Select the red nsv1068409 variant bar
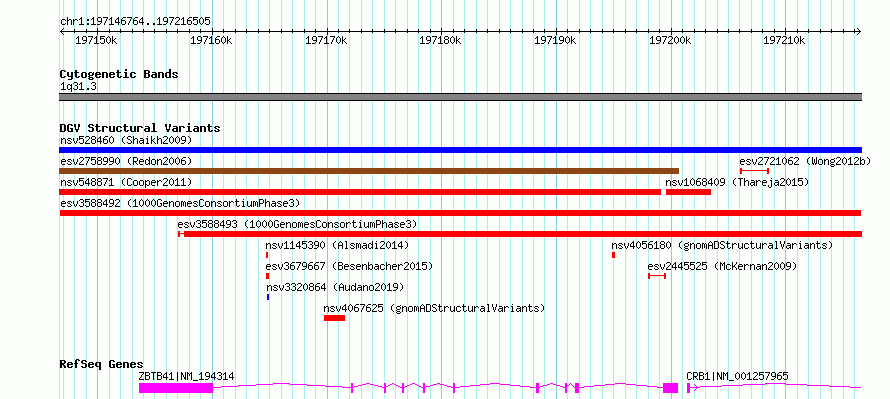The image size is (890, 399). point(689,192)
